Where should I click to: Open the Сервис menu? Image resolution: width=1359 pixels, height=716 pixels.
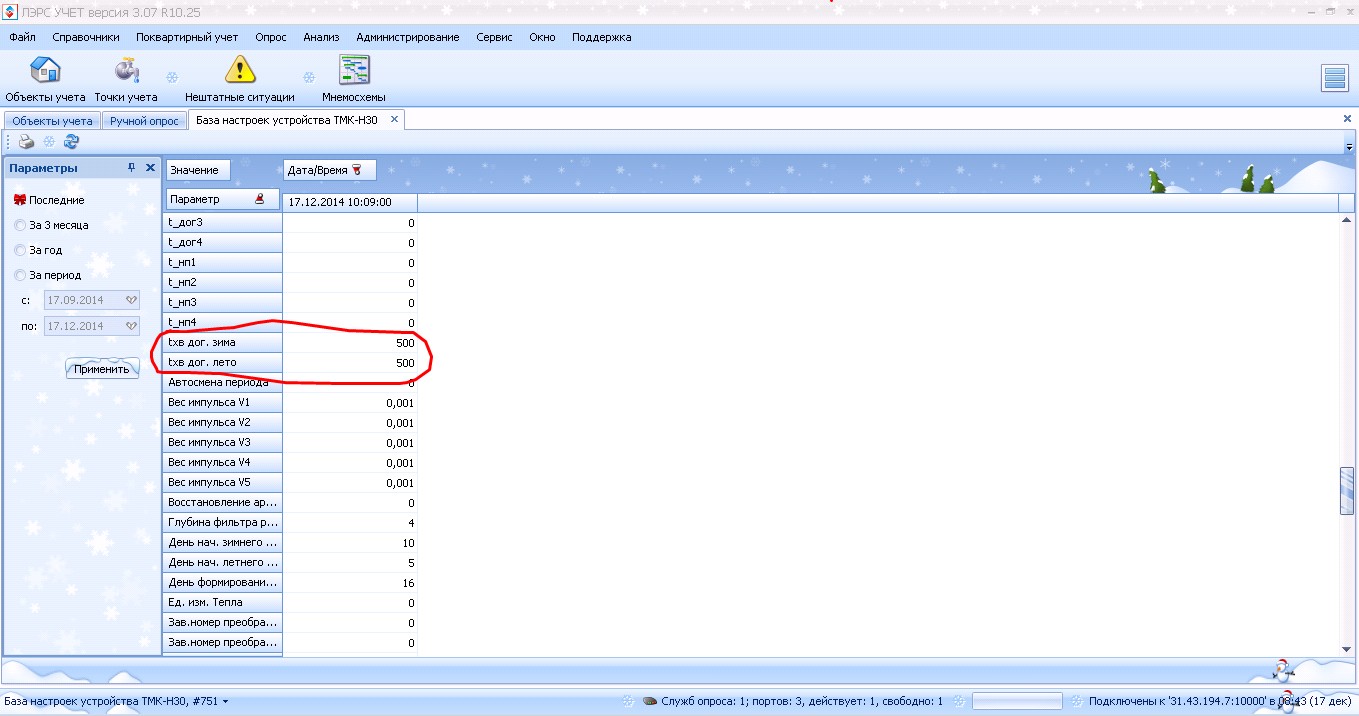click(494, 37)
